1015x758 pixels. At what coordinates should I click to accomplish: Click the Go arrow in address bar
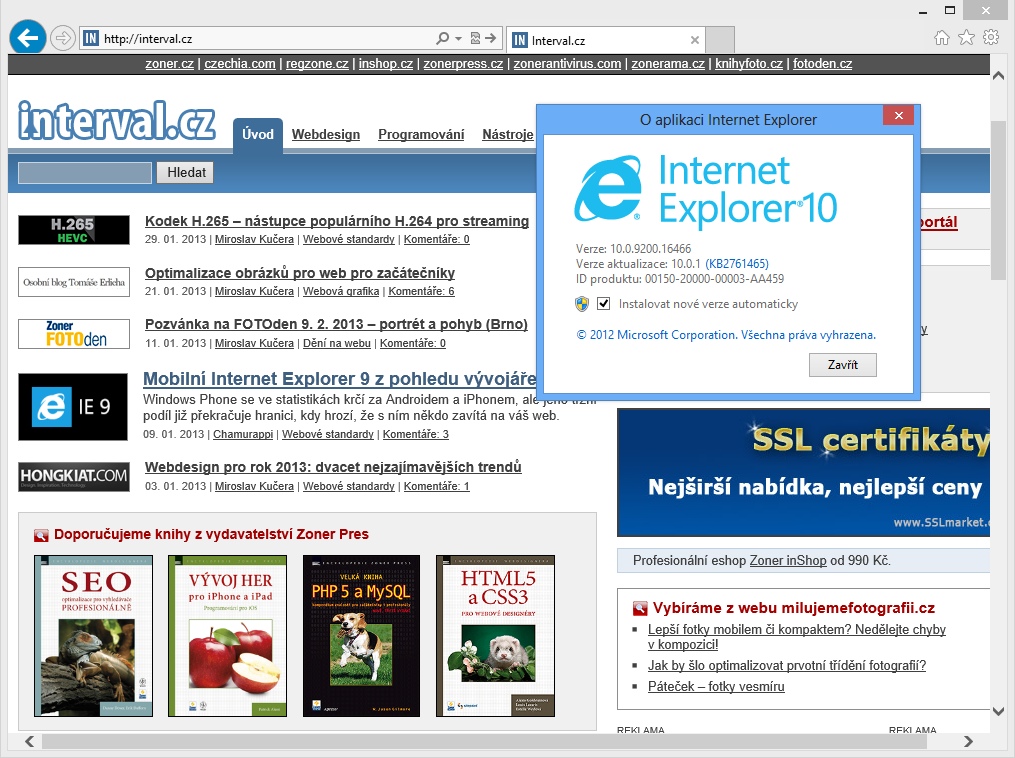pos(491,38)
